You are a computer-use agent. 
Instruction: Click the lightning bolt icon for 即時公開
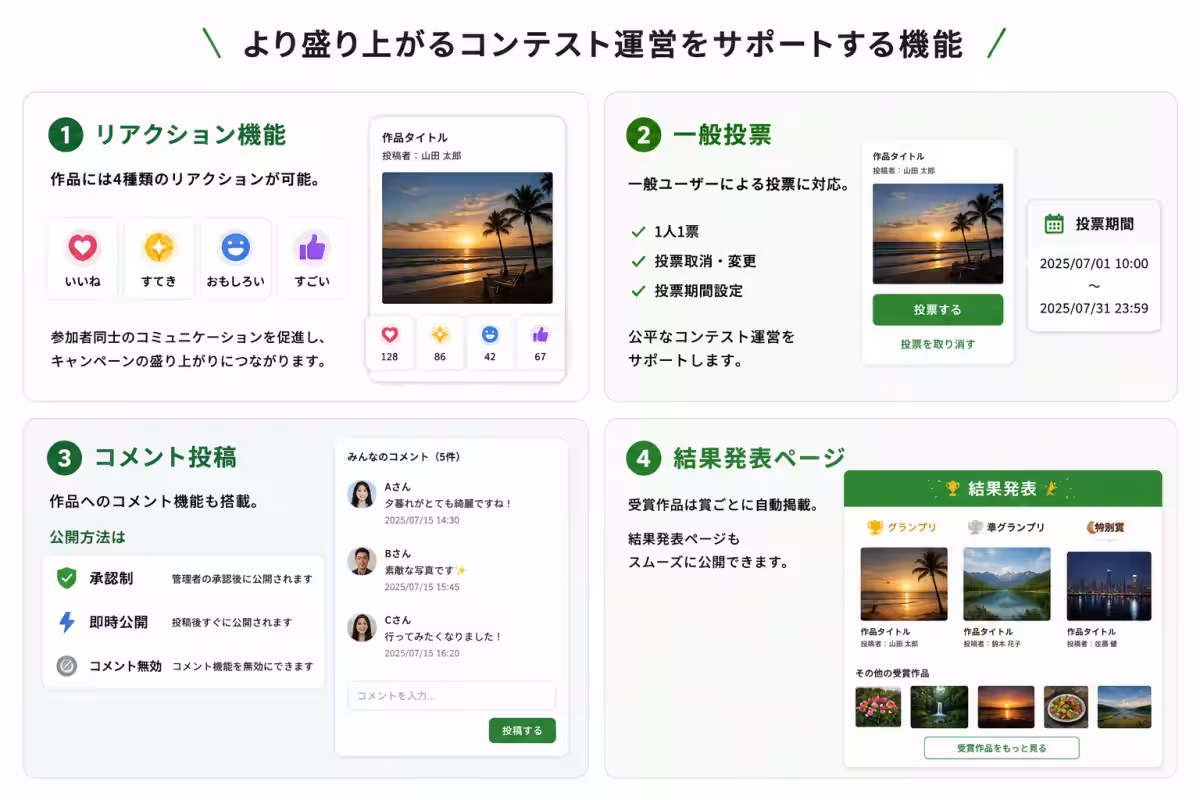tap(67, 622)
